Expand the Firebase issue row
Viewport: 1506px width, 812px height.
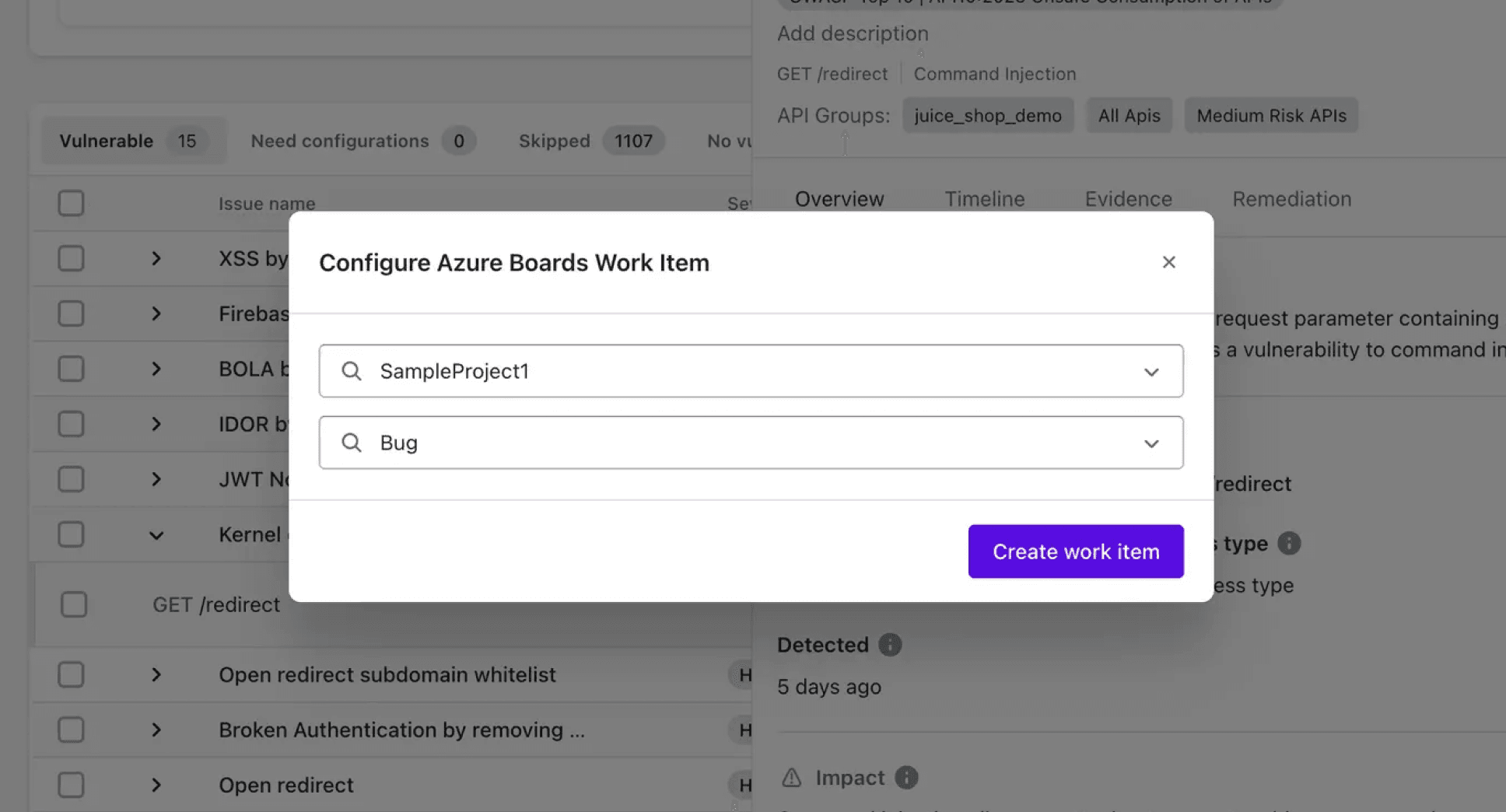[156, 313]
